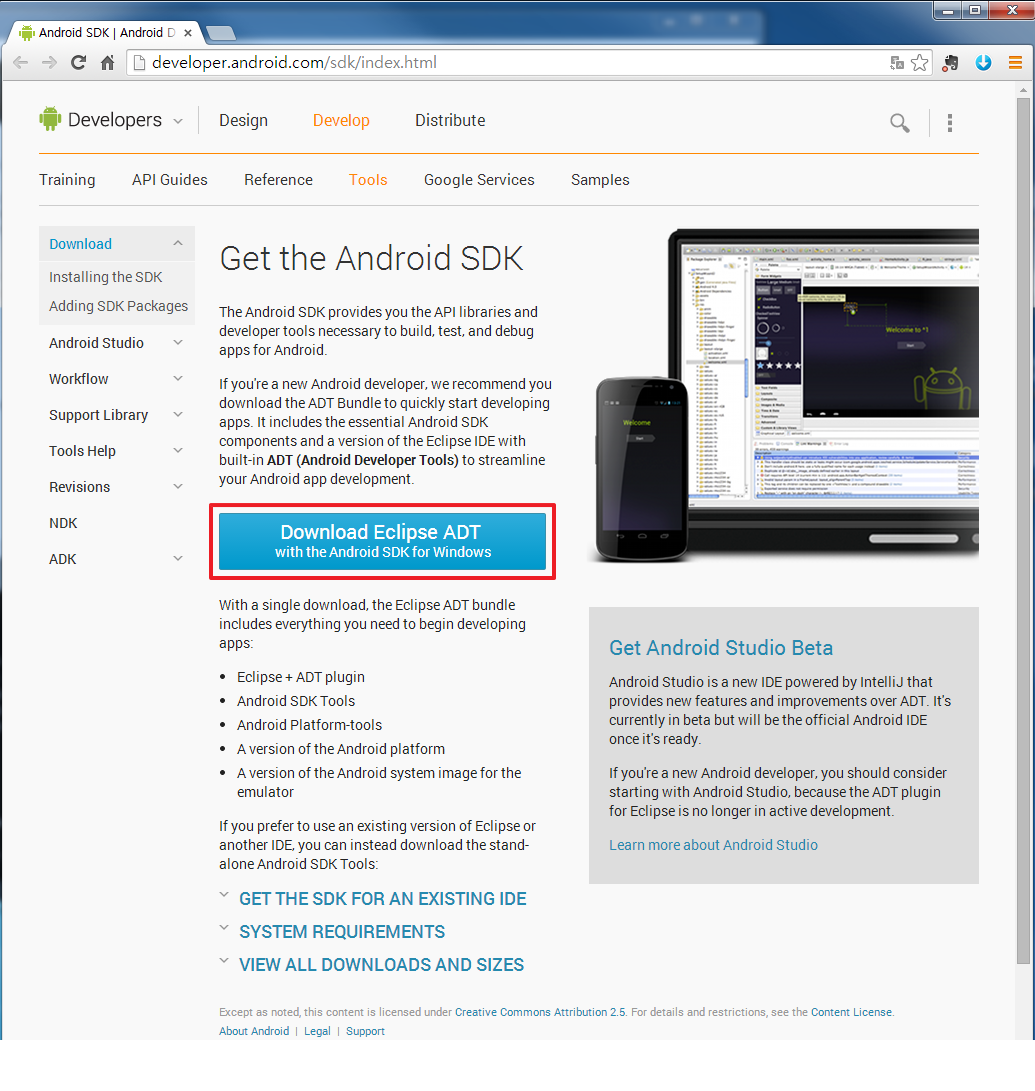The width and height of the screenshot is (1035, 1091).
Task: Follow the Learn more about Android Studio link
Action: pyautogui.click(x=713, y=845)
